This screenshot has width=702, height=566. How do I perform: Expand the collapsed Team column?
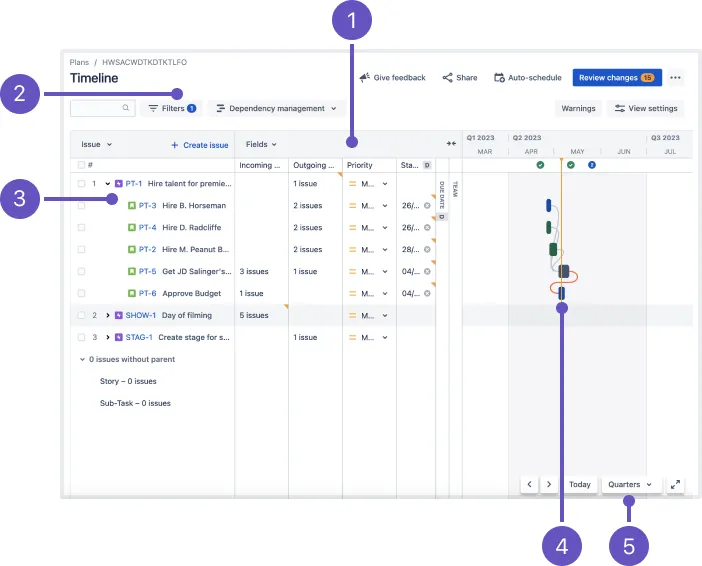[x=455, y=189]
